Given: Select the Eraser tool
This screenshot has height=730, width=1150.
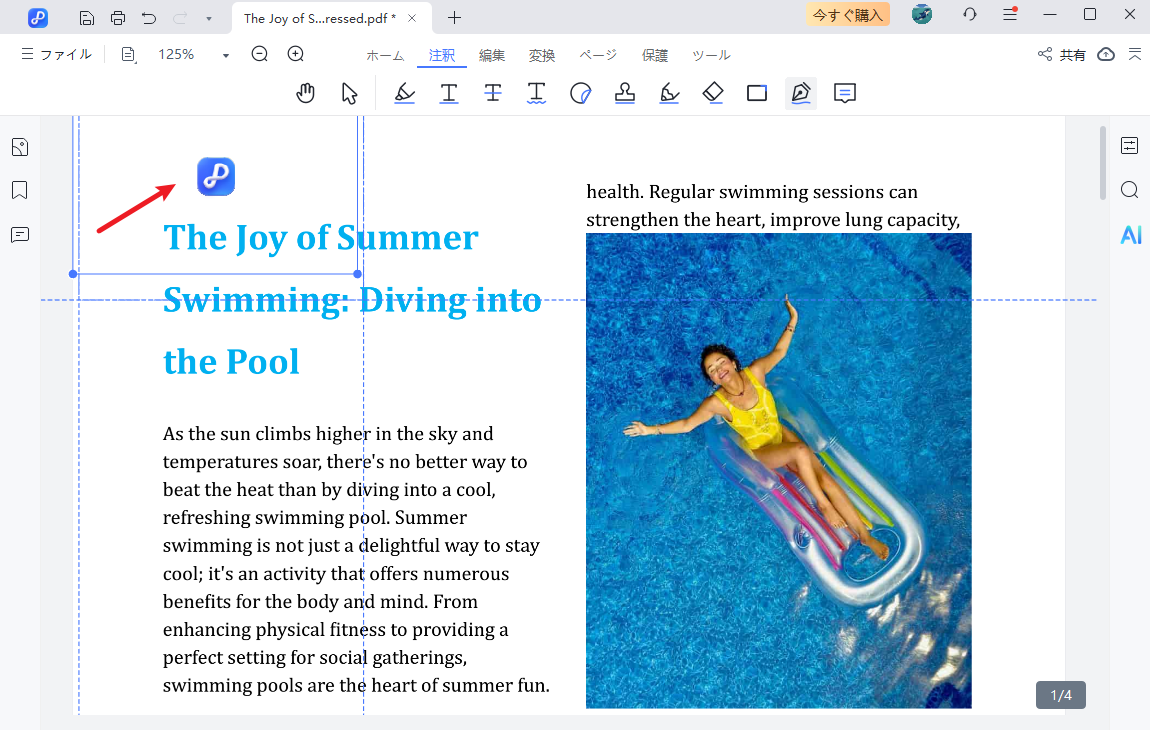Looking at the screenshot, I should click(x=713, y=93).
